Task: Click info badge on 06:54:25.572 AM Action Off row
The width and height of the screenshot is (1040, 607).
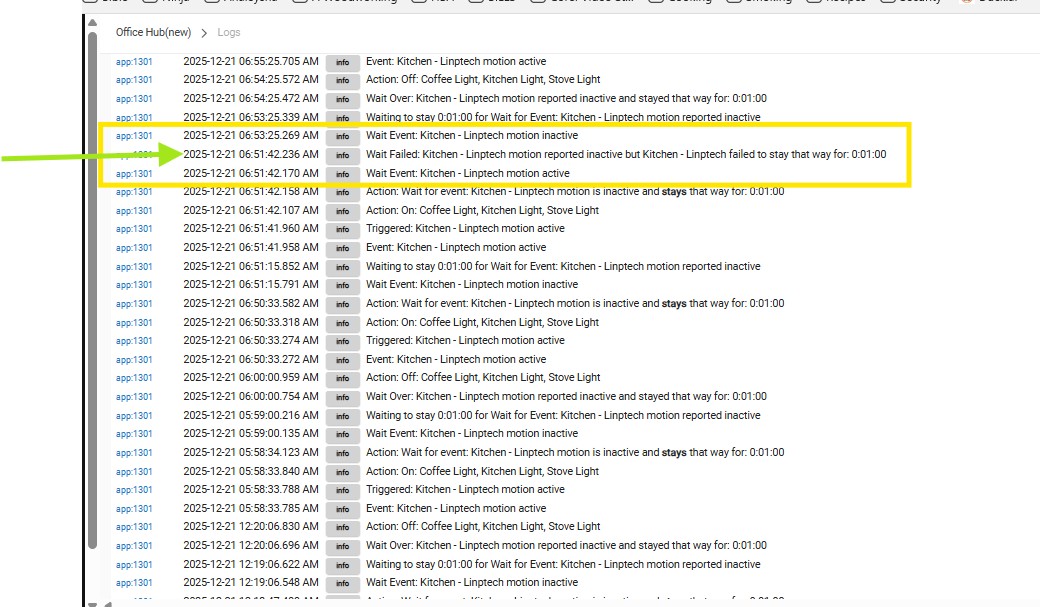Action: (x=342, y=80)
